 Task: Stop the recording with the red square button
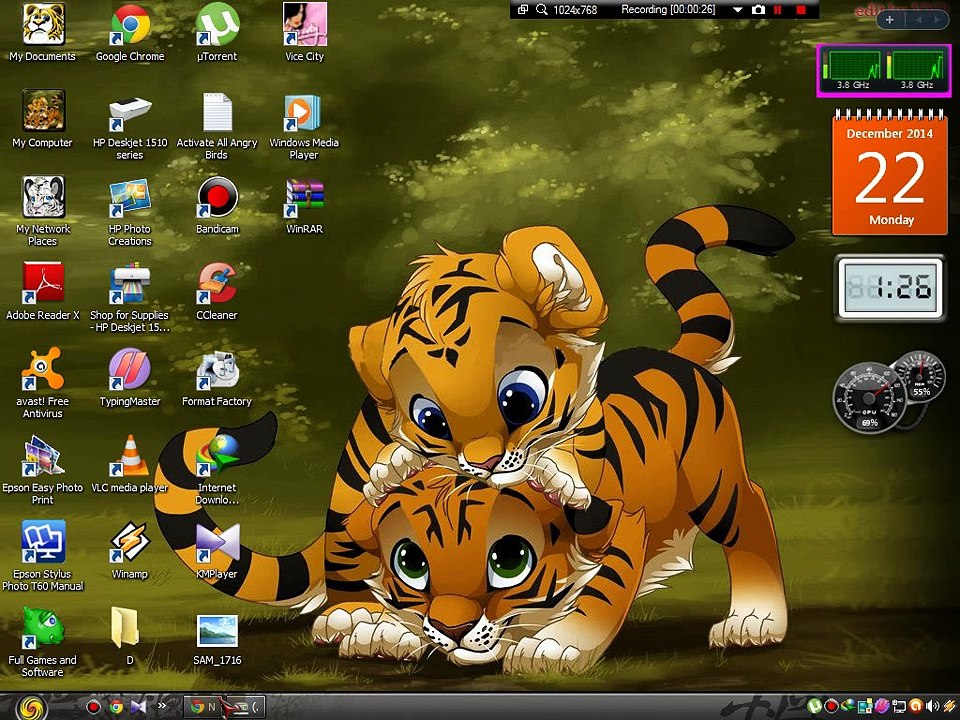(x=801, y=9)
